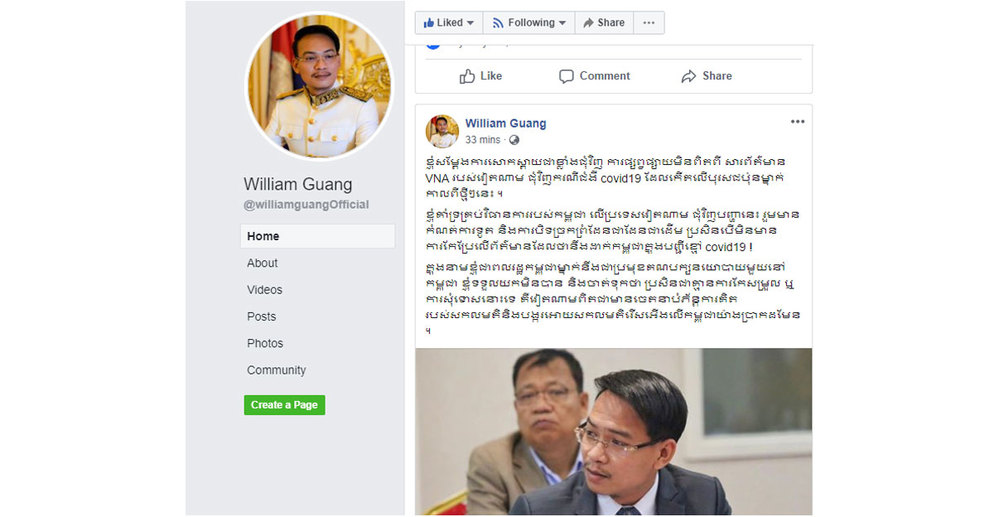
Task: Click the thumbs-up icon on Liked button
Action: click(x=429, y=23)
